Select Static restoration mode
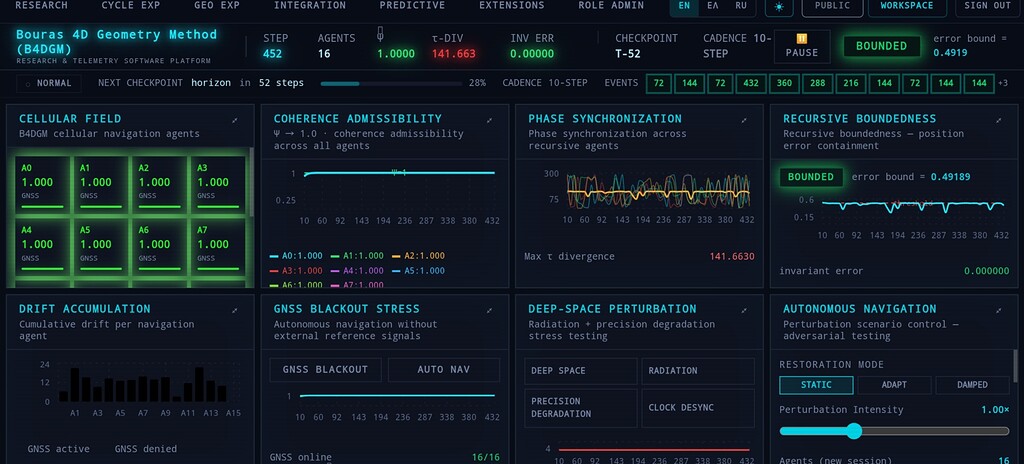The height and width of the screenshot is (464, 1024). coord(816,385)
